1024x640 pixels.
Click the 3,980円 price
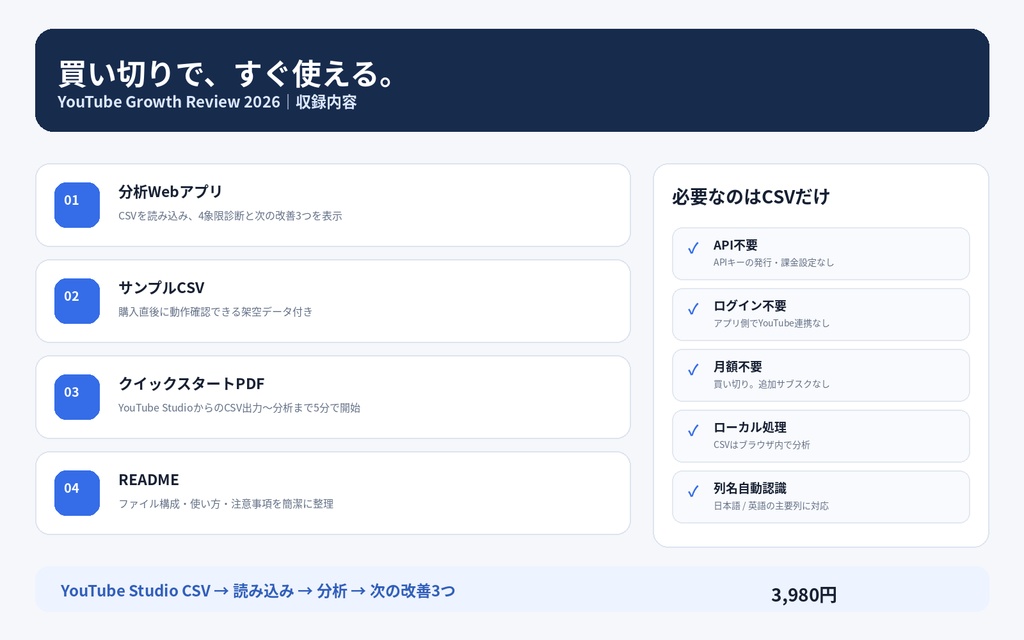[x=804, y=594]
